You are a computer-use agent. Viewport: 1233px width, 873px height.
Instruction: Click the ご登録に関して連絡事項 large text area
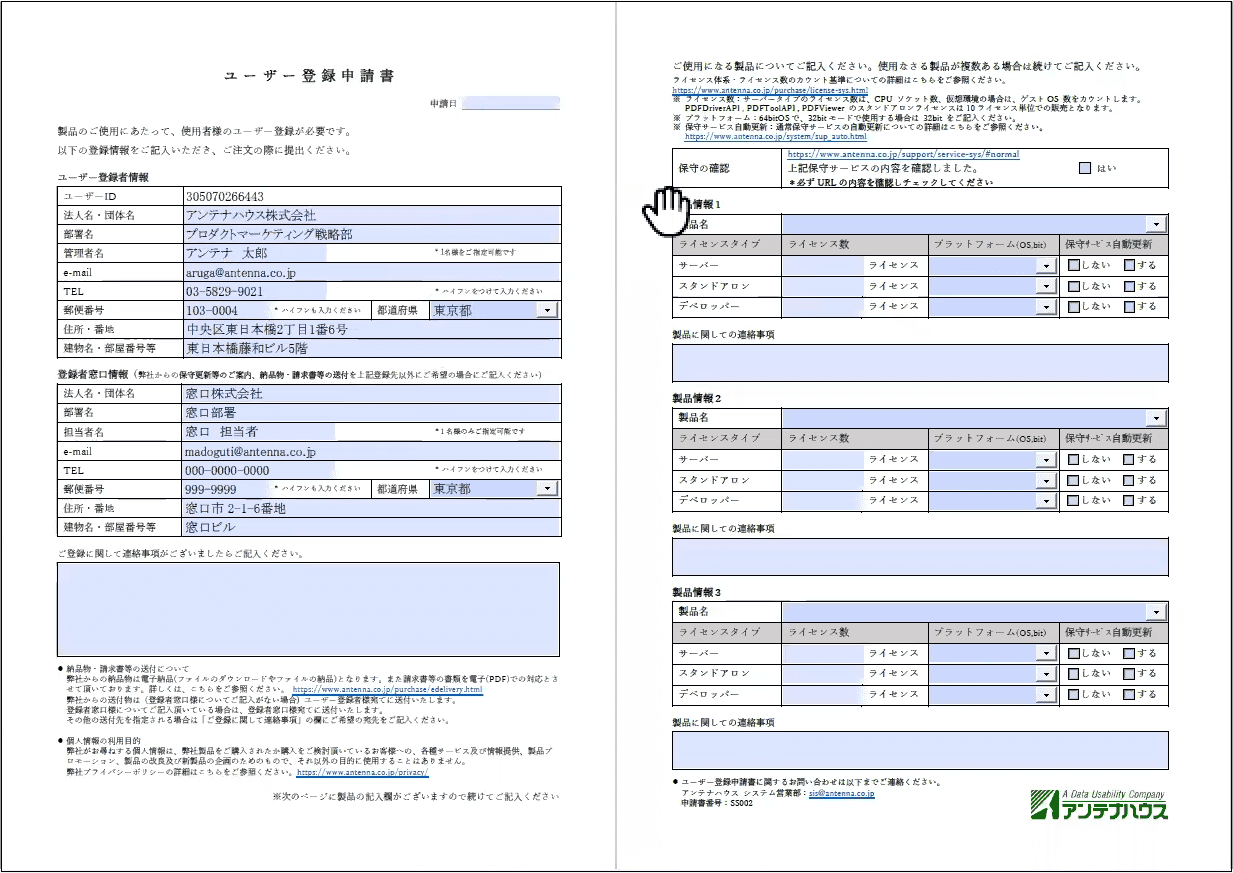(x=308, y=609)
